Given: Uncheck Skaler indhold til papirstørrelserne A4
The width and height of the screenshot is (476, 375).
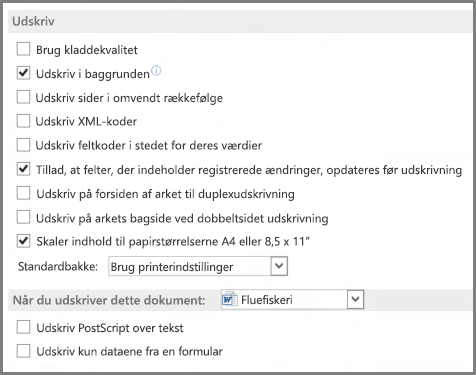Looking at the screenshot, I should (23, 241).
